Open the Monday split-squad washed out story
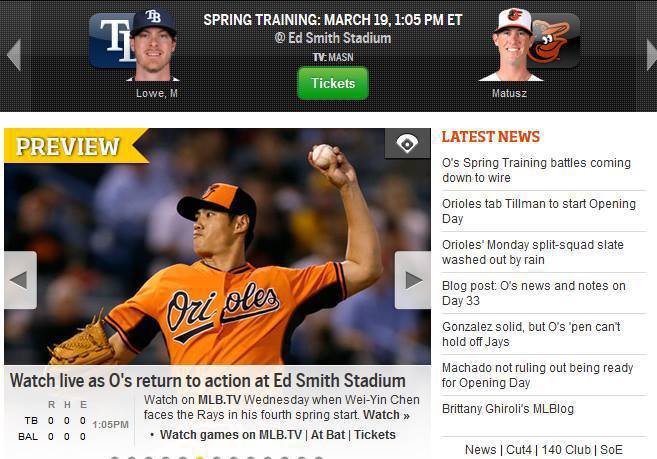657x459 pixels. point(533,252)
